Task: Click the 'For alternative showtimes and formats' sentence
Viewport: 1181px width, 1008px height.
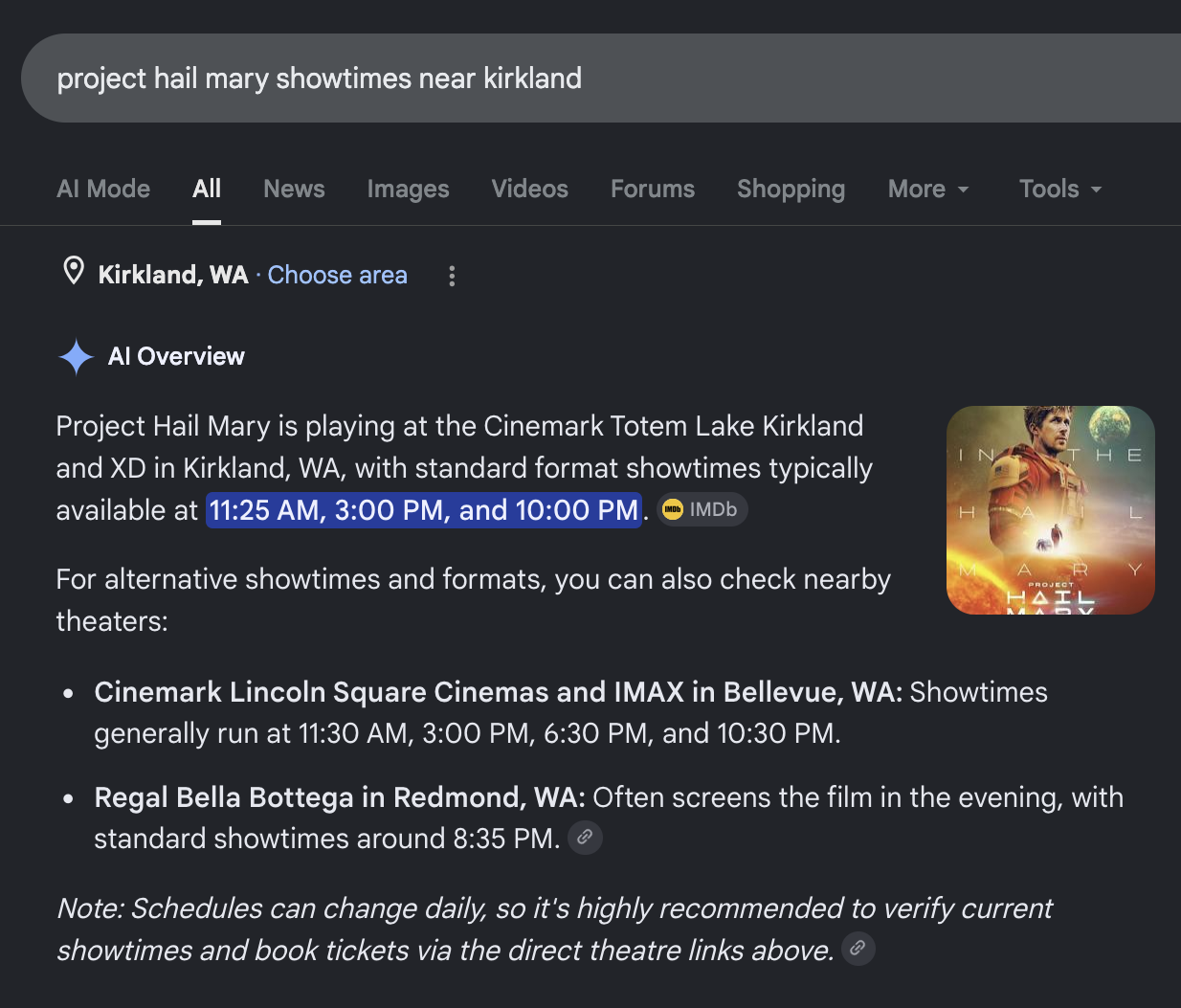Action: point(474,599)
